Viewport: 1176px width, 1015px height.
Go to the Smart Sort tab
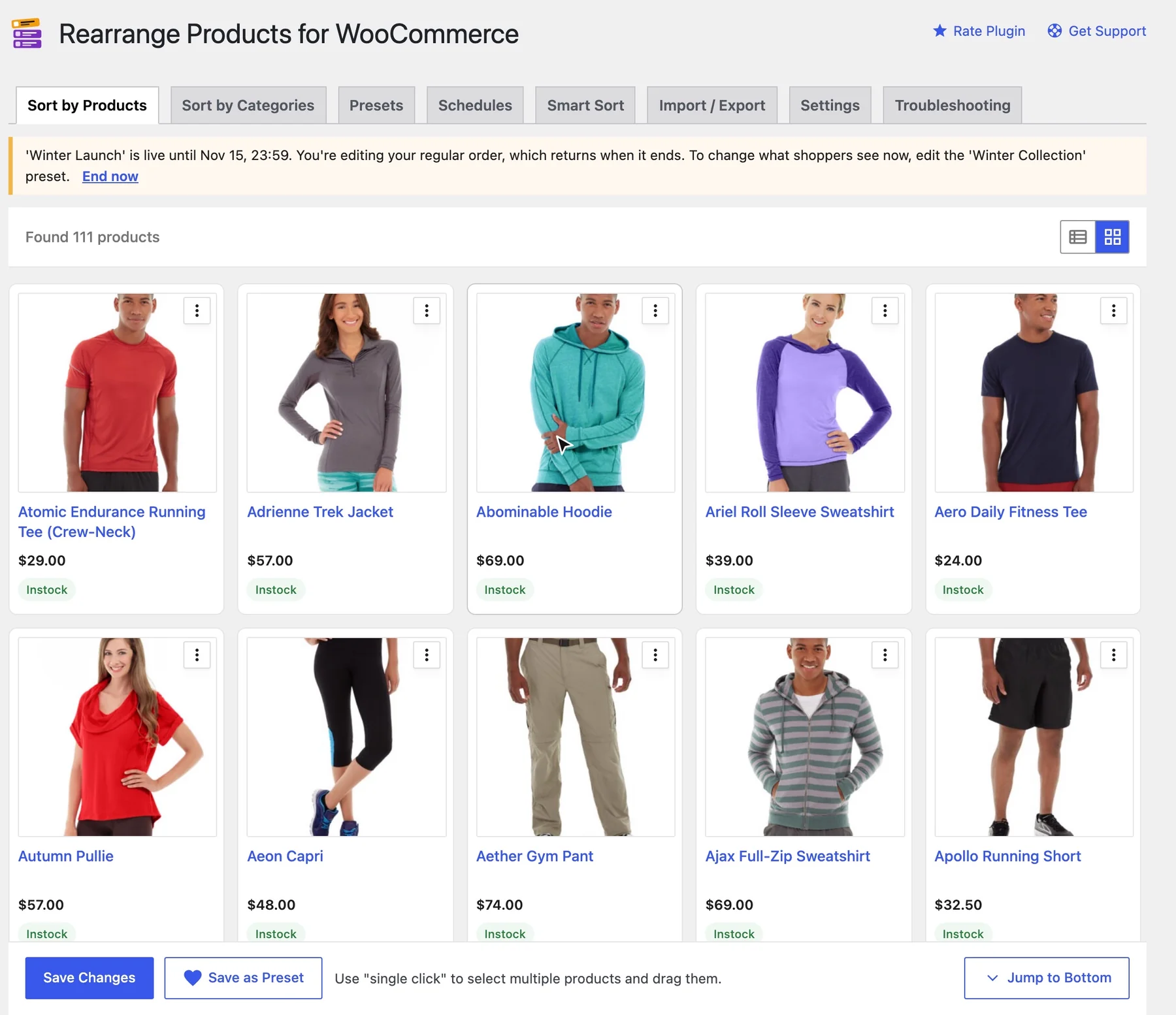585,105
